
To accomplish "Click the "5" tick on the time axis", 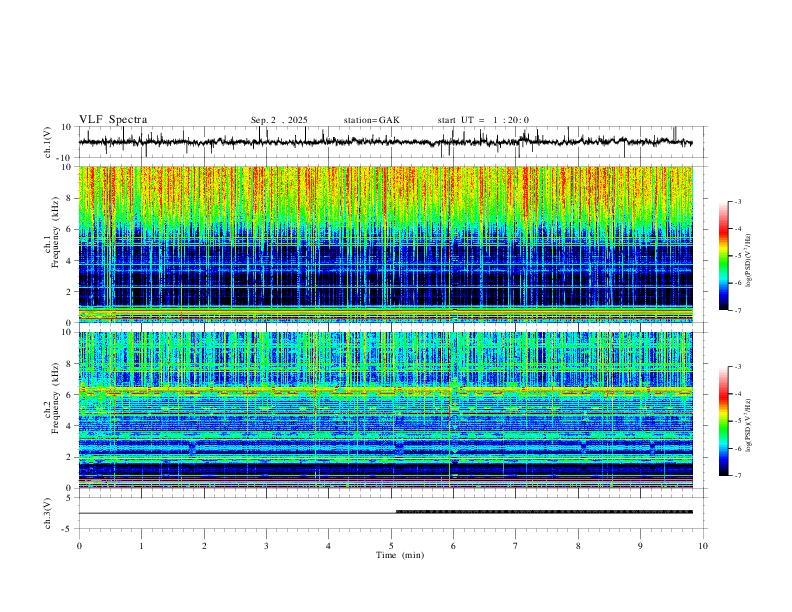I will pos(391,546).
